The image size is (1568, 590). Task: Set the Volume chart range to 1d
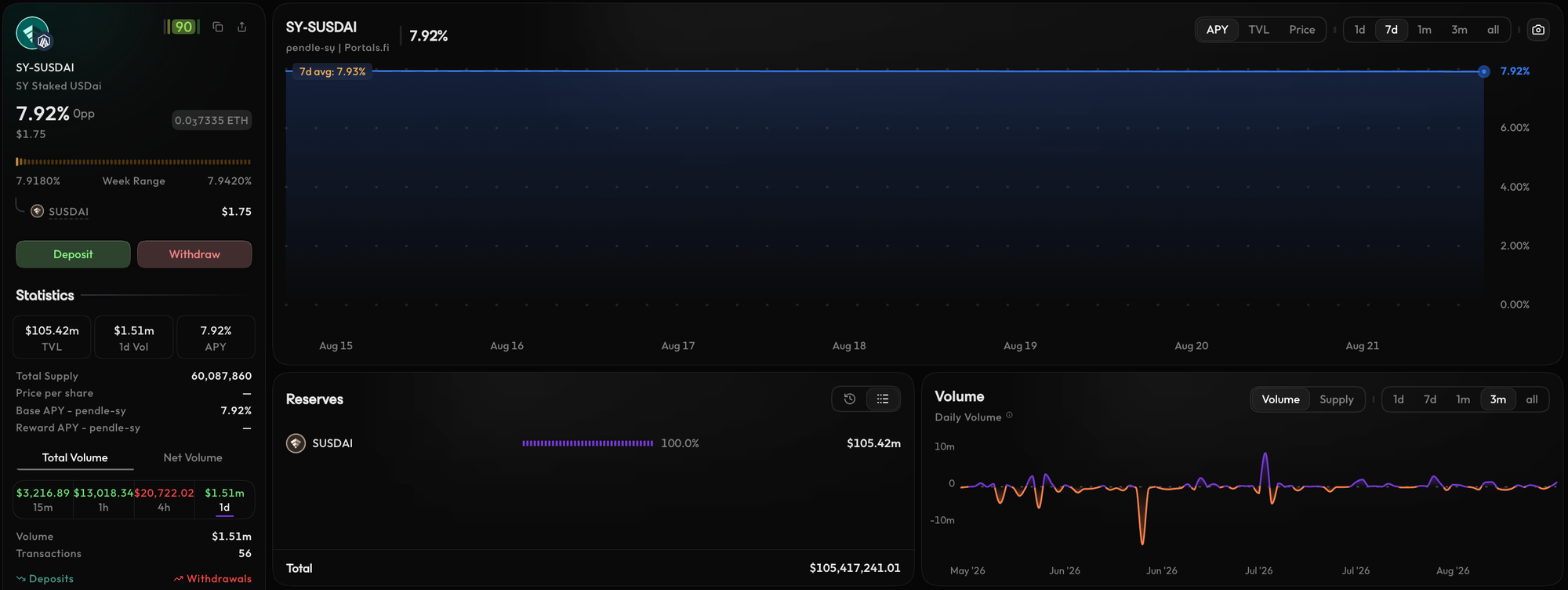tap(1399, 399)
